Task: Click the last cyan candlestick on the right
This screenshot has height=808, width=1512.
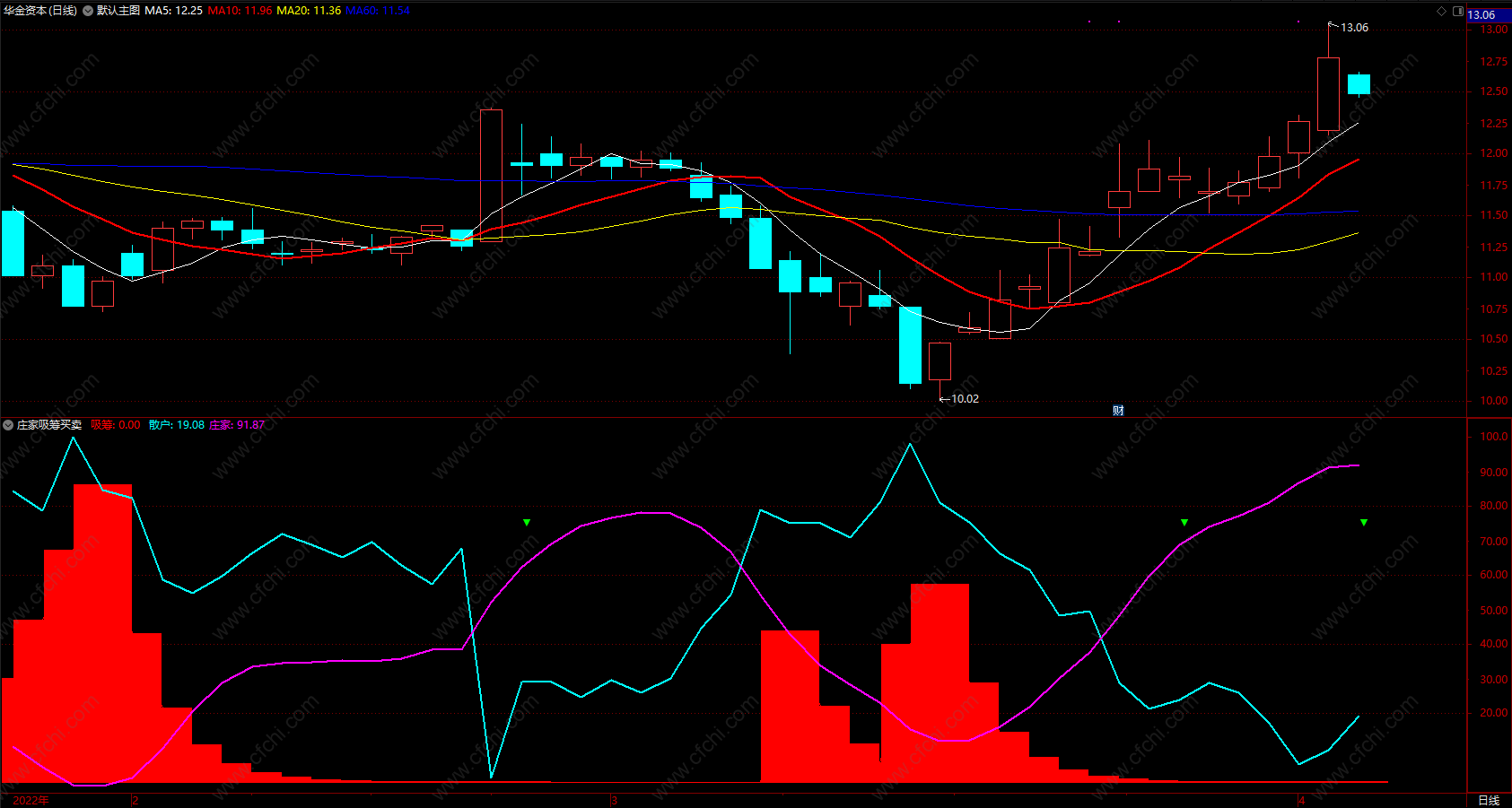Action: point(1359,84)
